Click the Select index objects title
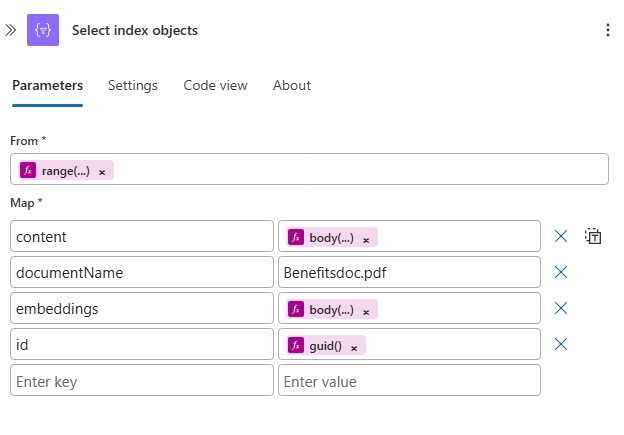This screenshot has height=435, width=624. (x=135, y=30)
